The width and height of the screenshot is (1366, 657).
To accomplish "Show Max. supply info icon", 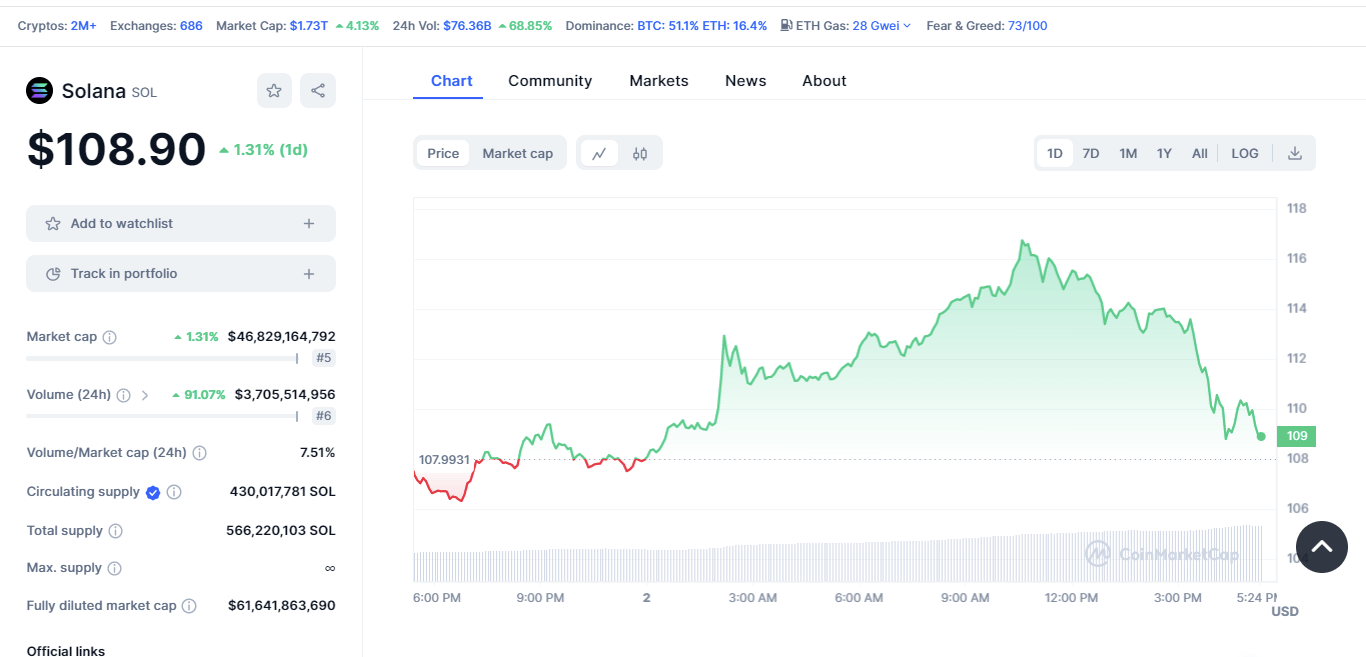I will [114, 568].
